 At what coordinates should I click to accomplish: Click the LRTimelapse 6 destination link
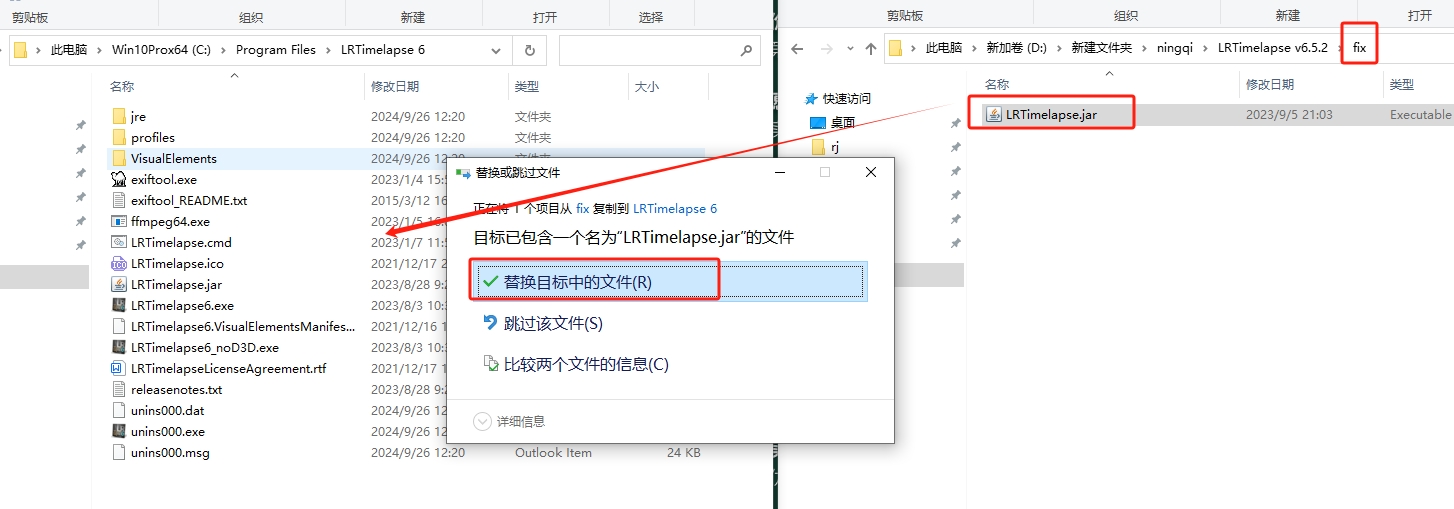(x=675, y=208)
